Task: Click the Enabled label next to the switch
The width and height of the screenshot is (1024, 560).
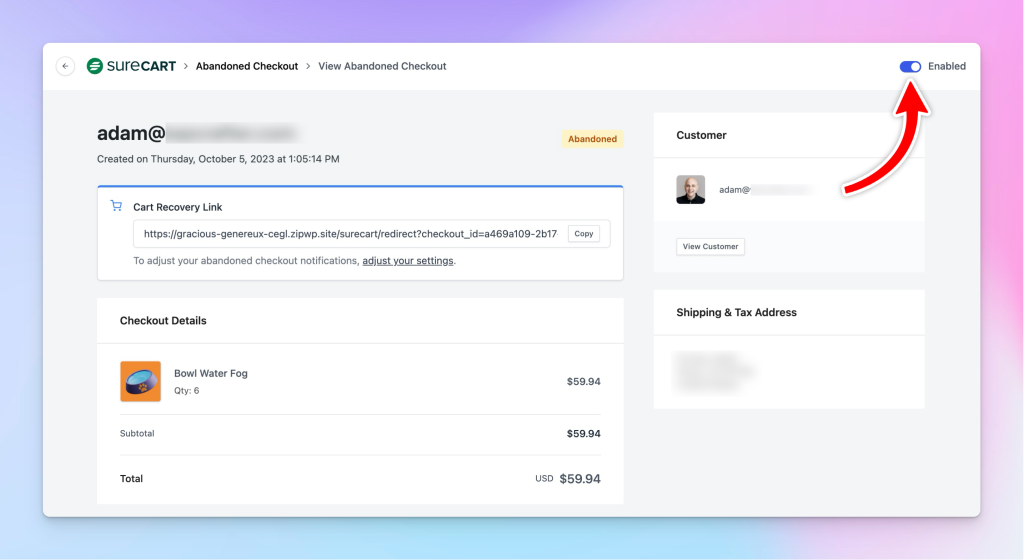Action: [x=946, y=67]
